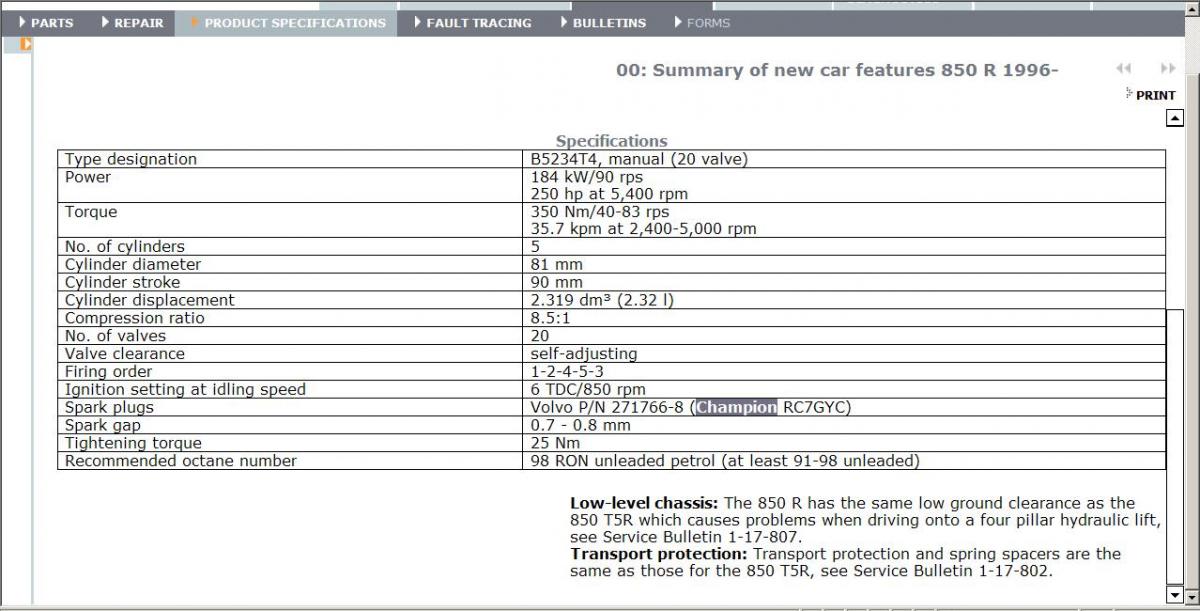This screenshot has height=611, width=1200.
Task: Click the B5234T4, manual (20 valve) cell
Action: click(x=639, y=159)
